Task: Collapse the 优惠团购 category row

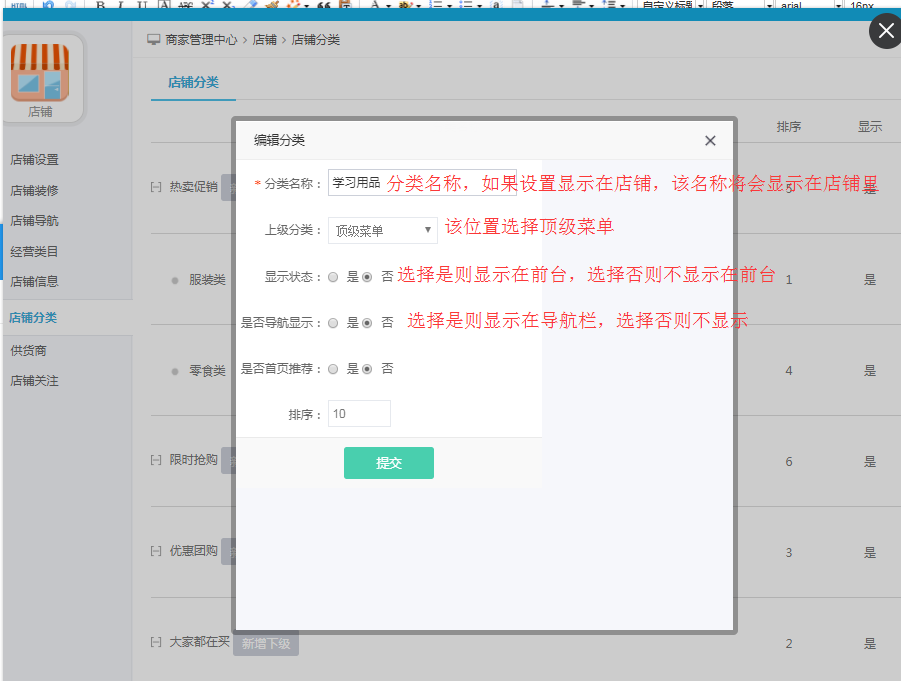Action: click(x=156, y=551)
